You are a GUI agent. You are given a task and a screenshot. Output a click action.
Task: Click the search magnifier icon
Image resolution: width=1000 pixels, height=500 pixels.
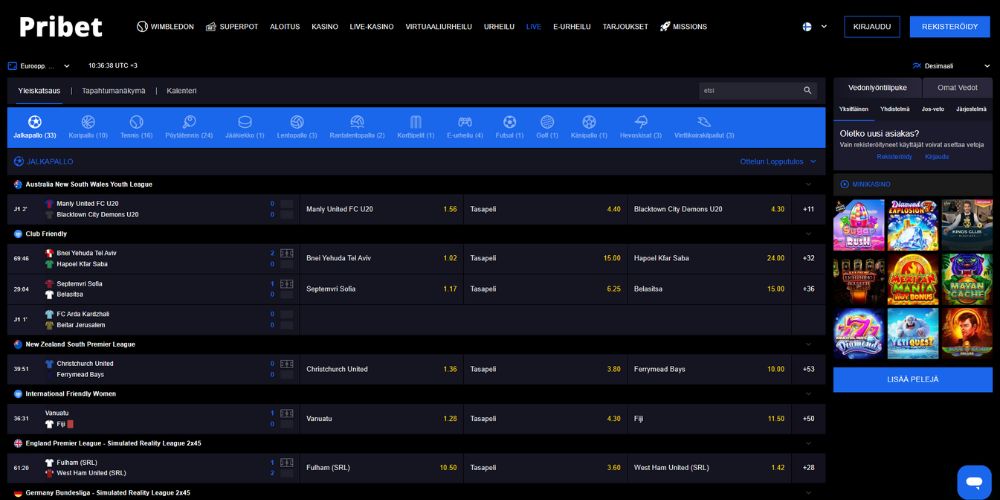807,91
